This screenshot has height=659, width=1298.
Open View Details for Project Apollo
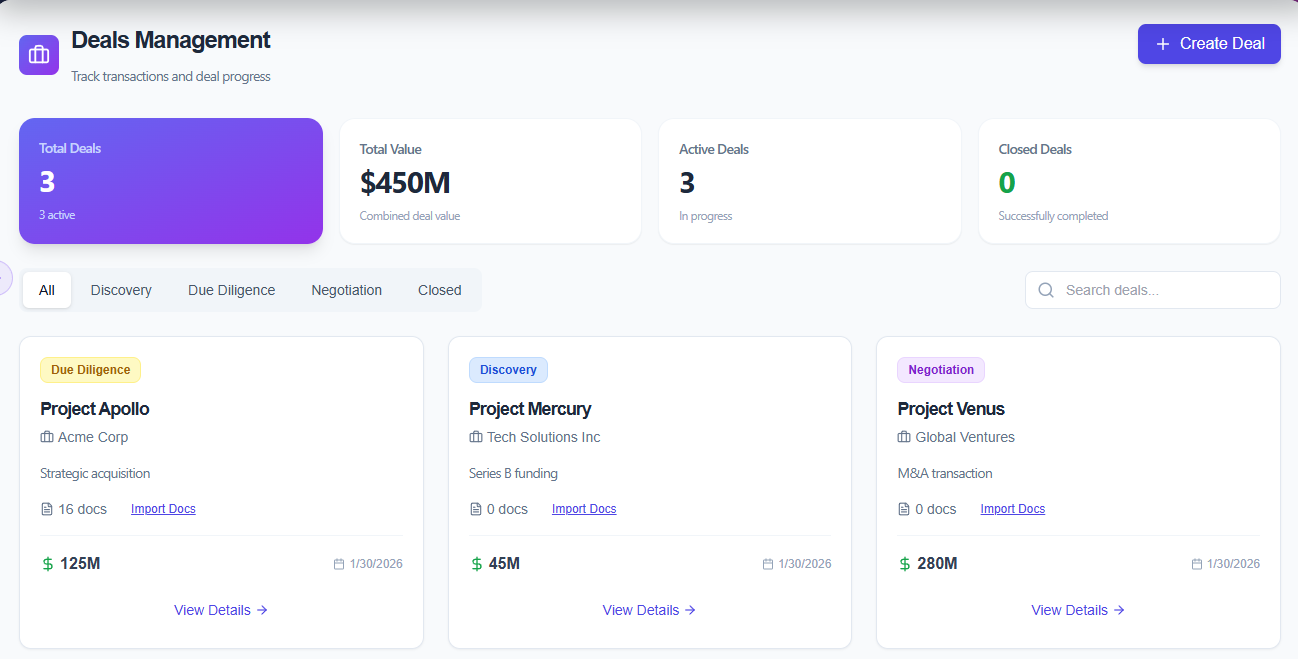(x=220, y=610)
